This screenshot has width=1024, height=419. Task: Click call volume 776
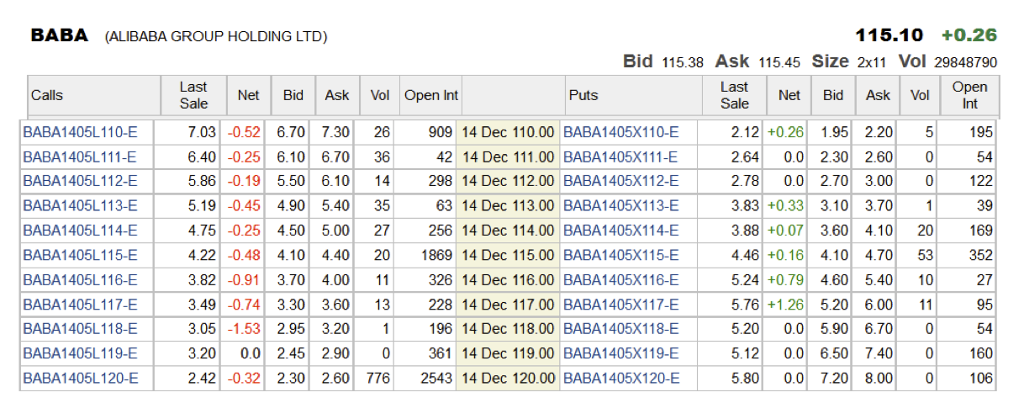pos(378,379)
